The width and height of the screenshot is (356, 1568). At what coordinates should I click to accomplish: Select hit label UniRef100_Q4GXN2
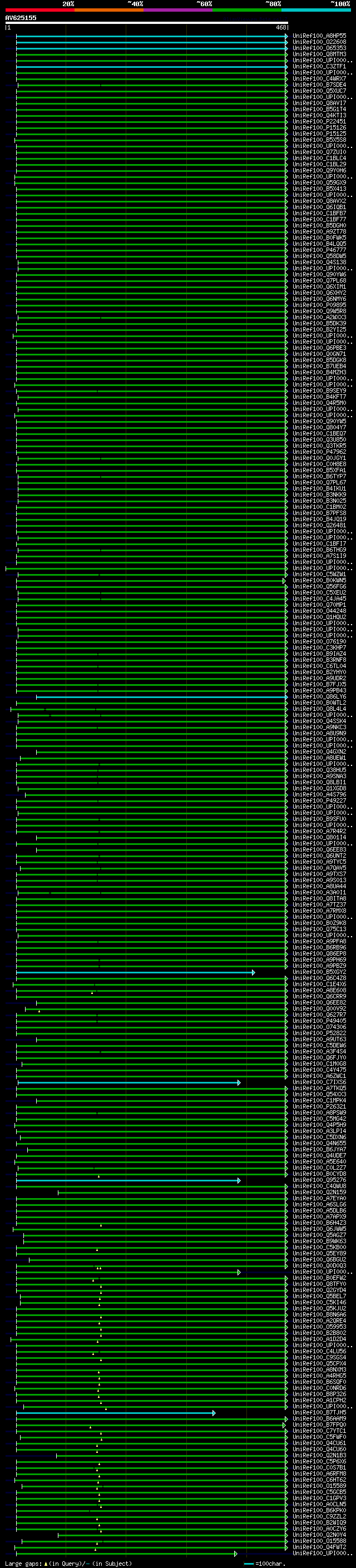coord(319,752)
